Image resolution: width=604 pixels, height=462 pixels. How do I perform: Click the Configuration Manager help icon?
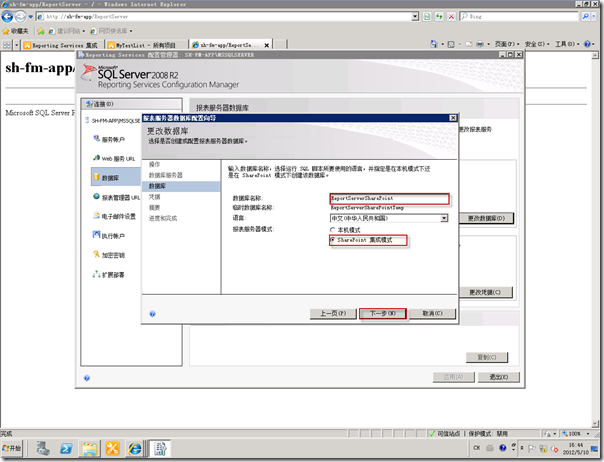[x=87, y=378]
